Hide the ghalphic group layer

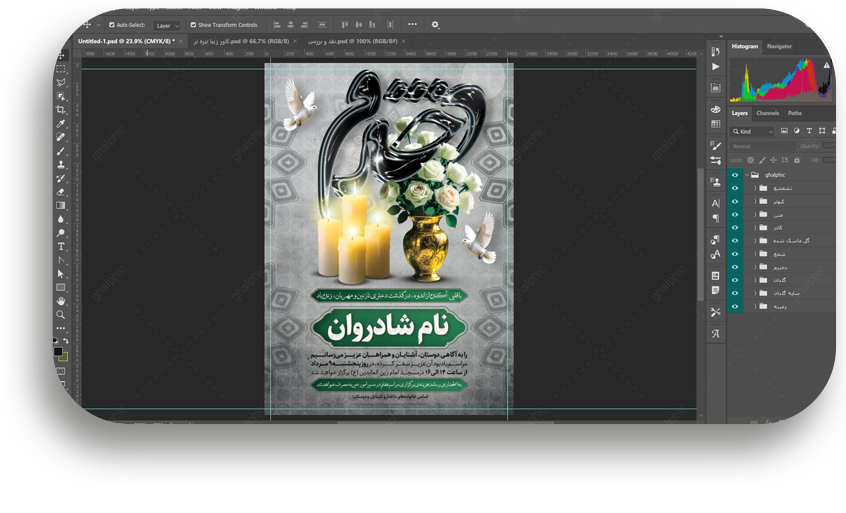(735, 174)
